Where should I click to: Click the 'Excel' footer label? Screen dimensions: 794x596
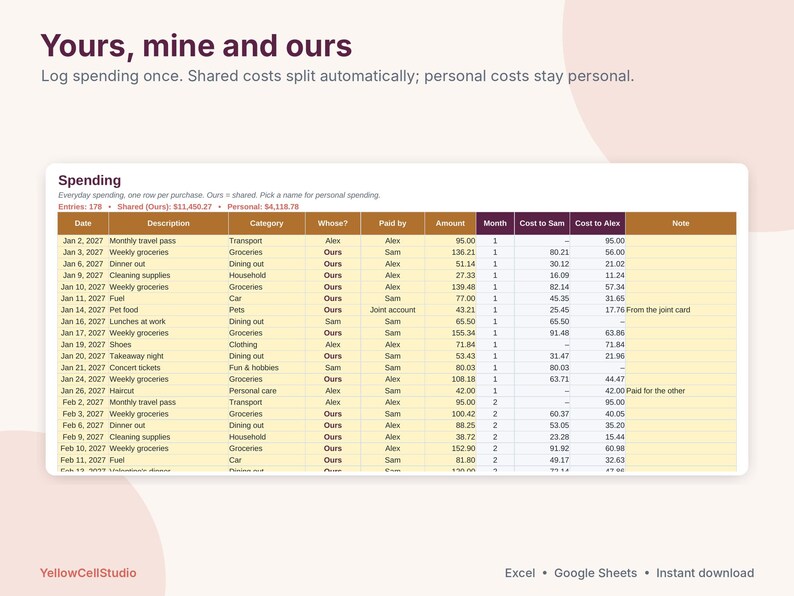[520, 573]
